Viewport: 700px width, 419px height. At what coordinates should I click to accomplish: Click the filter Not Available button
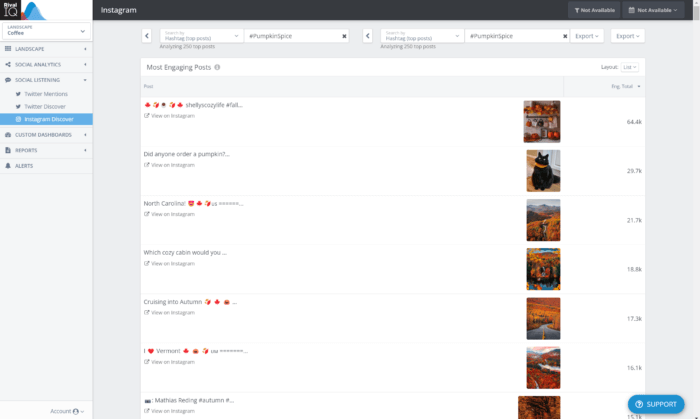tap(594, 10)
